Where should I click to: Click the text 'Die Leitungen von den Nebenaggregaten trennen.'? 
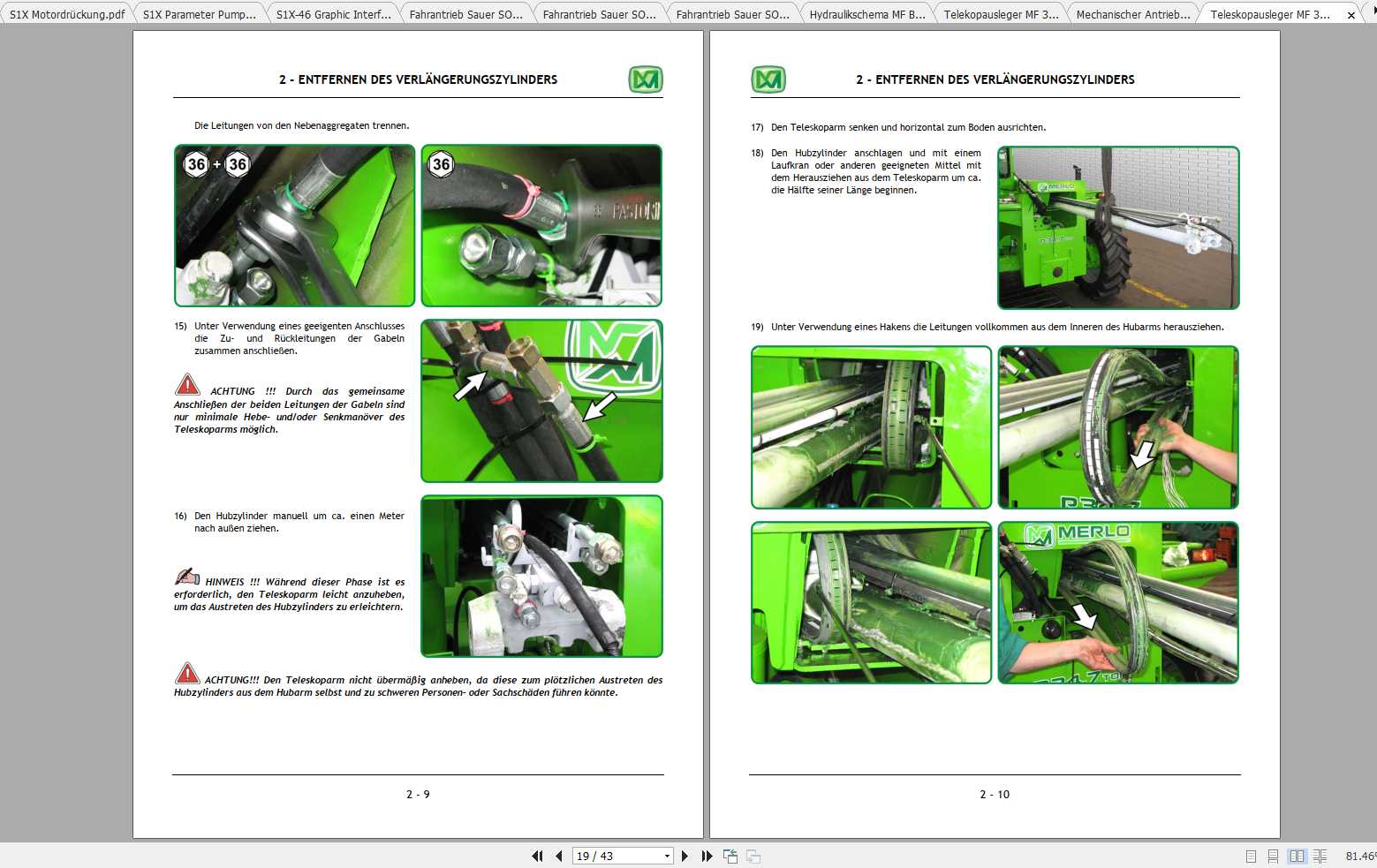(302, 125)
